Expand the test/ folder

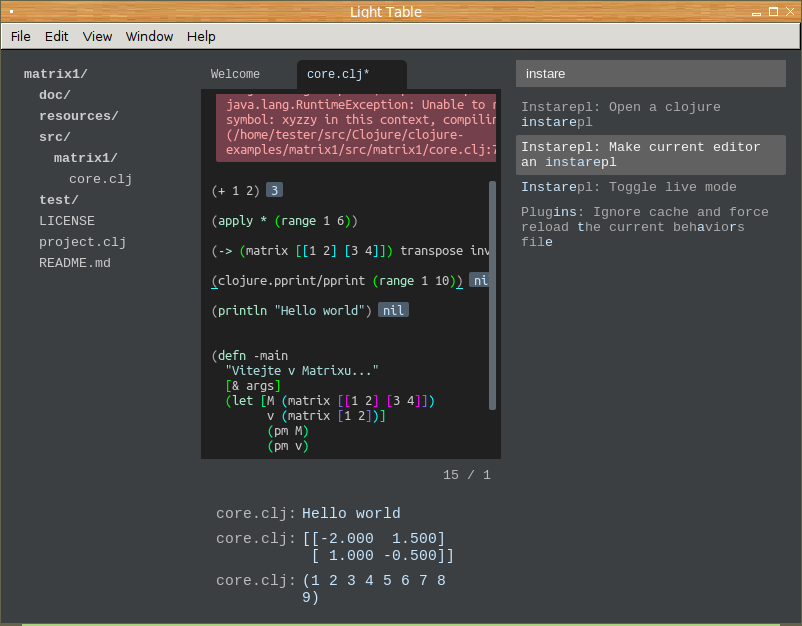click(58, 200)
